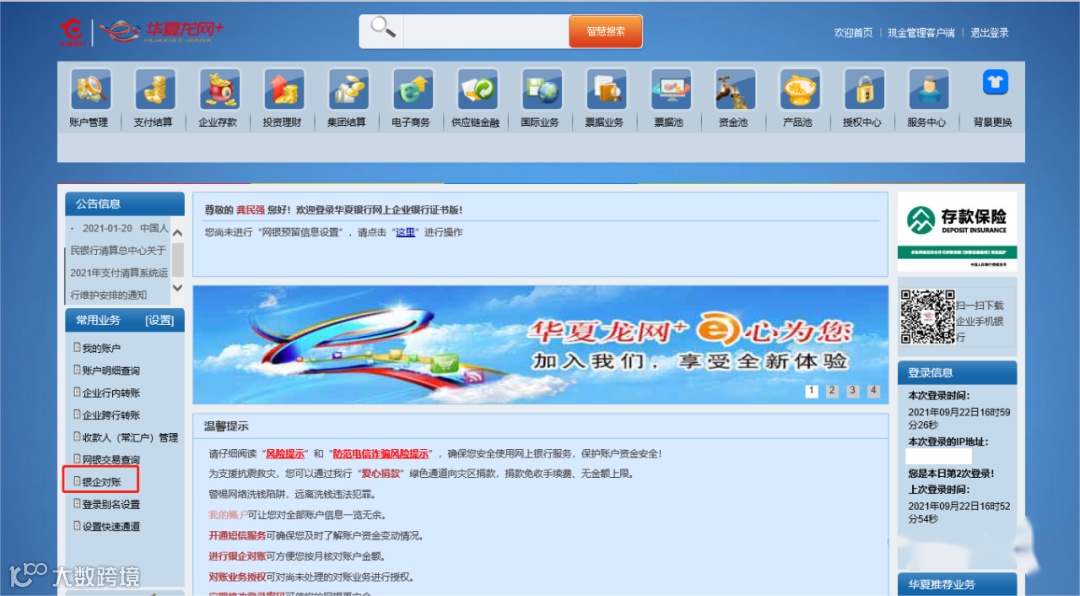Open the 授权中心 lock icon
The width and height of the screenshot is (1080, 596).
[x=864, y=90]
